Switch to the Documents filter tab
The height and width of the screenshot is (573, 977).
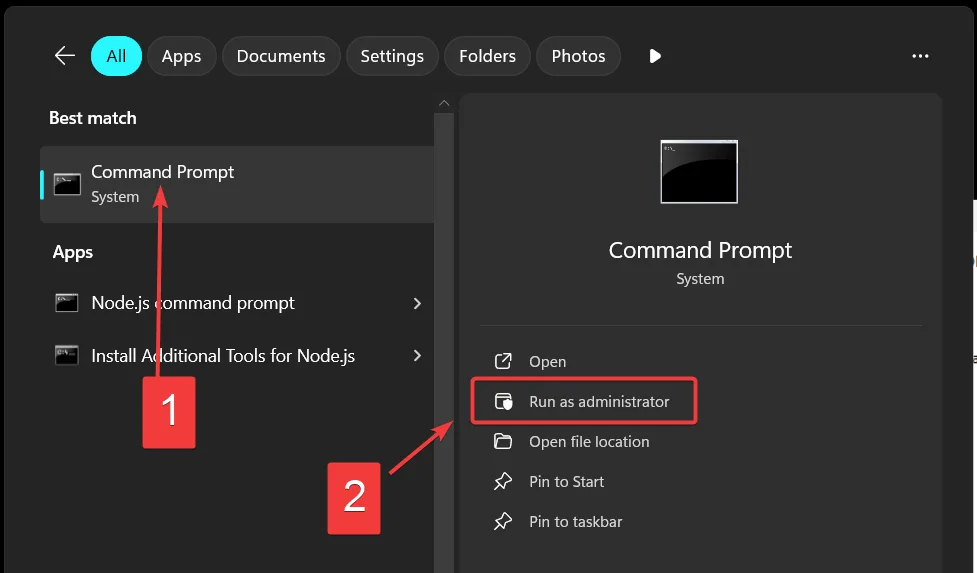pos(281,56)
